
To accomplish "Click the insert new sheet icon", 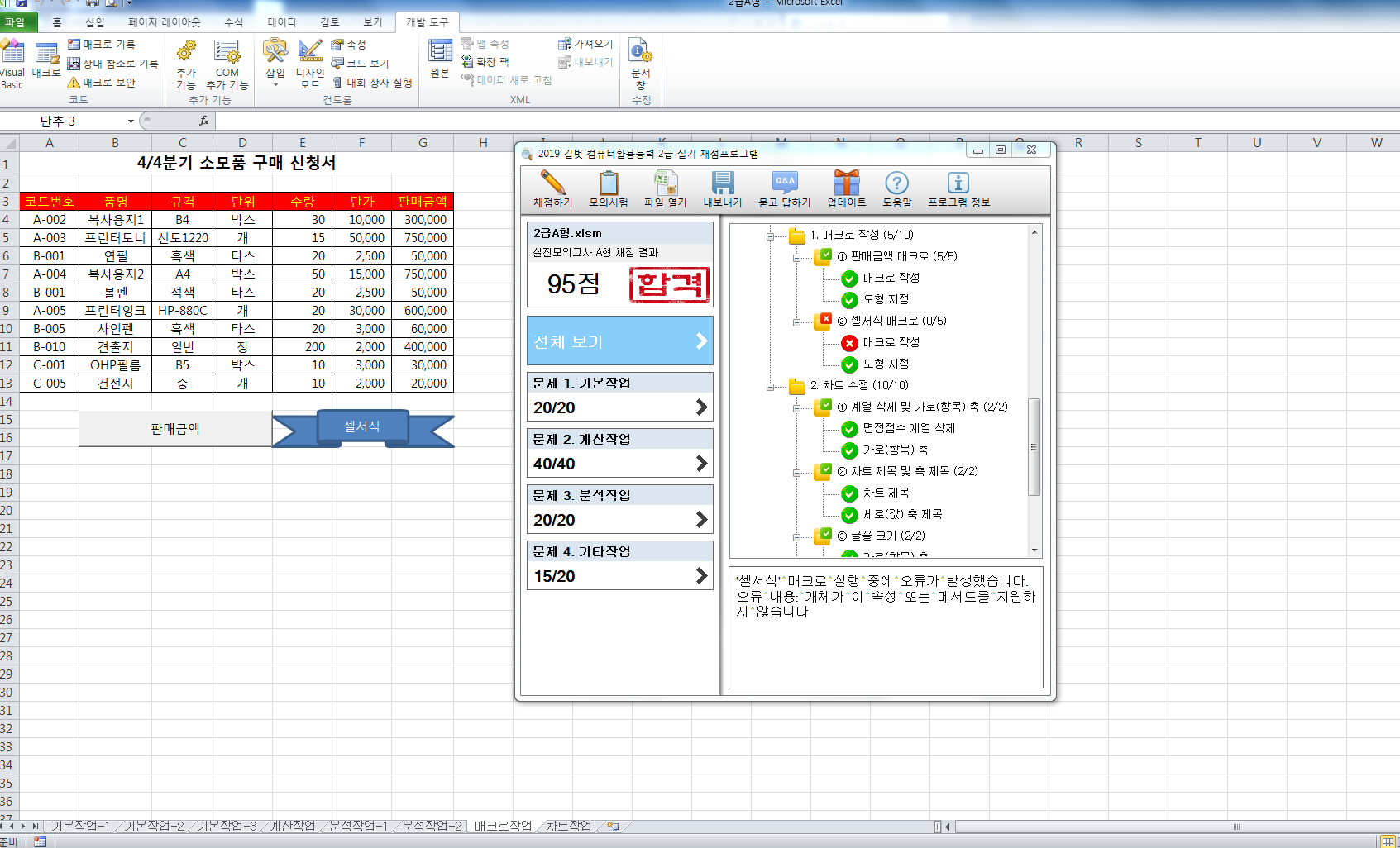I will click(x=613, y=826).
